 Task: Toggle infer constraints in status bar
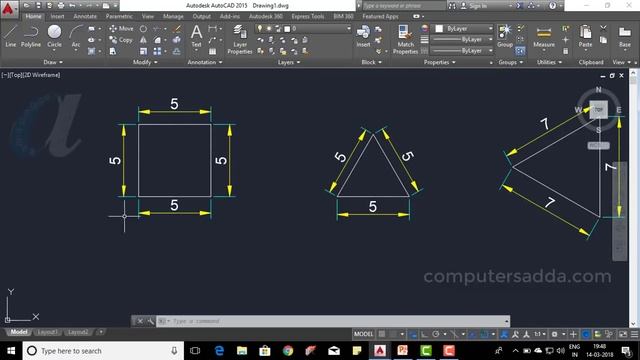click(413, 334)
